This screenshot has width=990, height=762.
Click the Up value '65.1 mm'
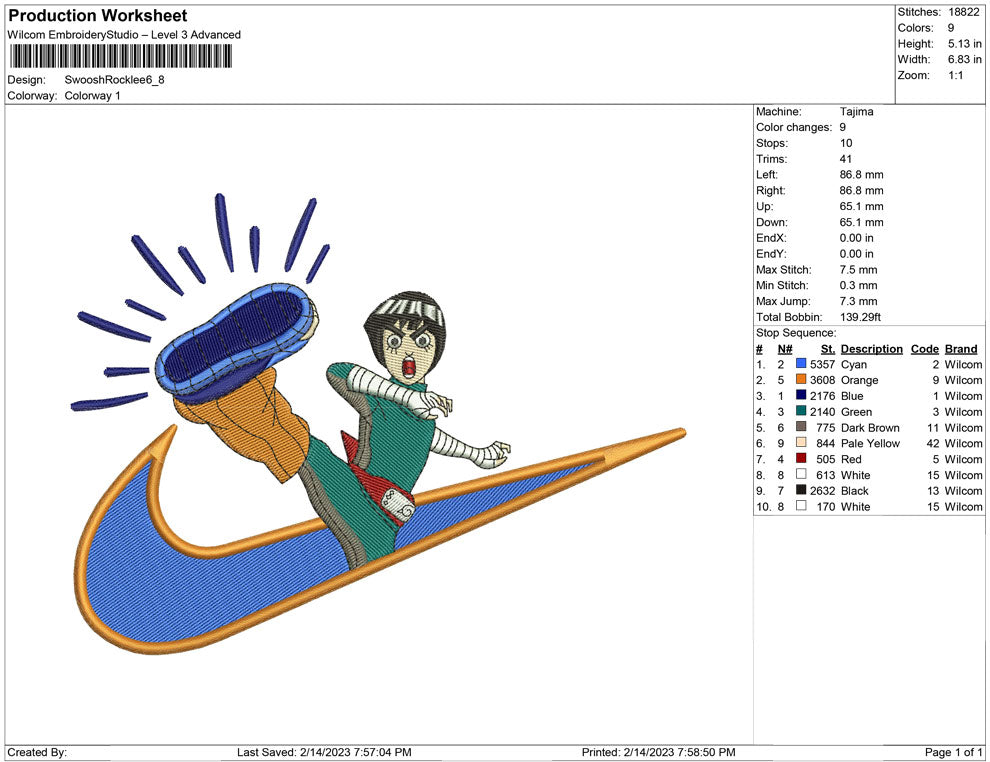(861, 206)
